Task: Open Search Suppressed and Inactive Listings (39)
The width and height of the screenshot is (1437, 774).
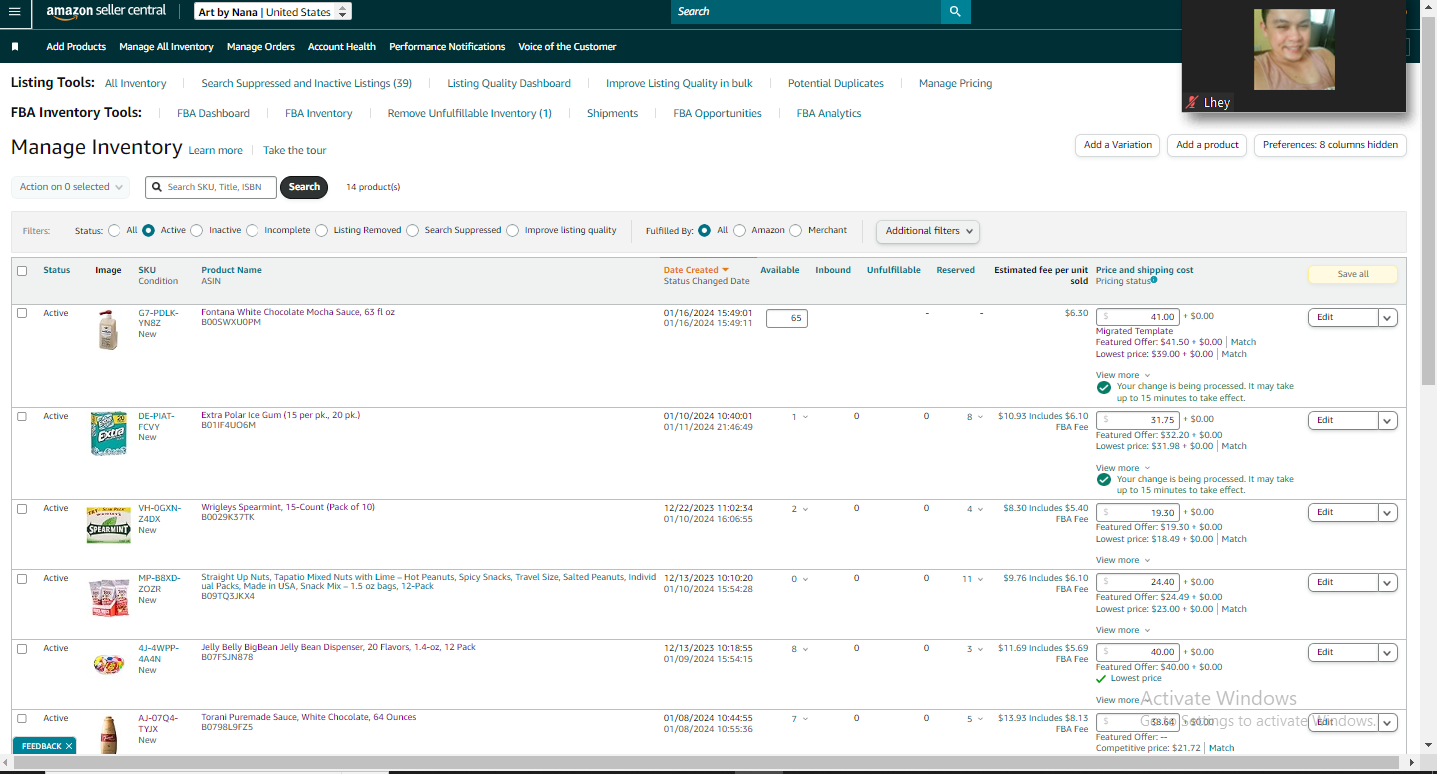Action: pos(307,84)
